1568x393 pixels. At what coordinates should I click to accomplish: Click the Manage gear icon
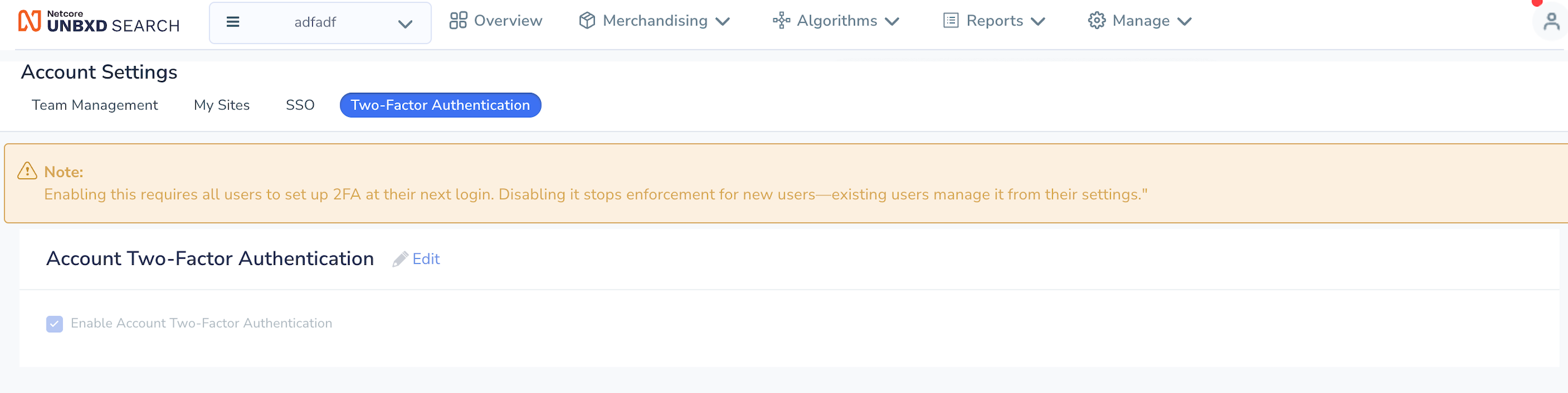click(x=1097, y=21)
